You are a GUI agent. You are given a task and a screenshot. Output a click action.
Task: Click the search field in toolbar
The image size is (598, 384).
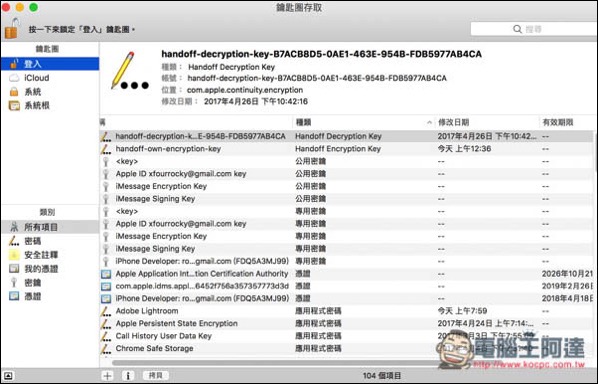534,29
